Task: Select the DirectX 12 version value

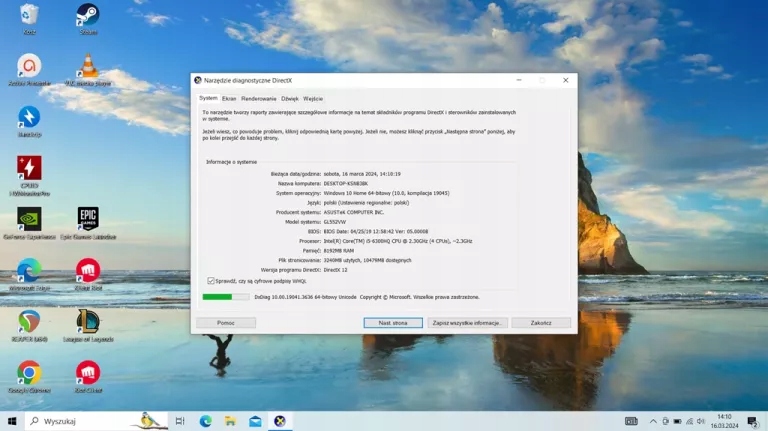Action: [336, 270]
